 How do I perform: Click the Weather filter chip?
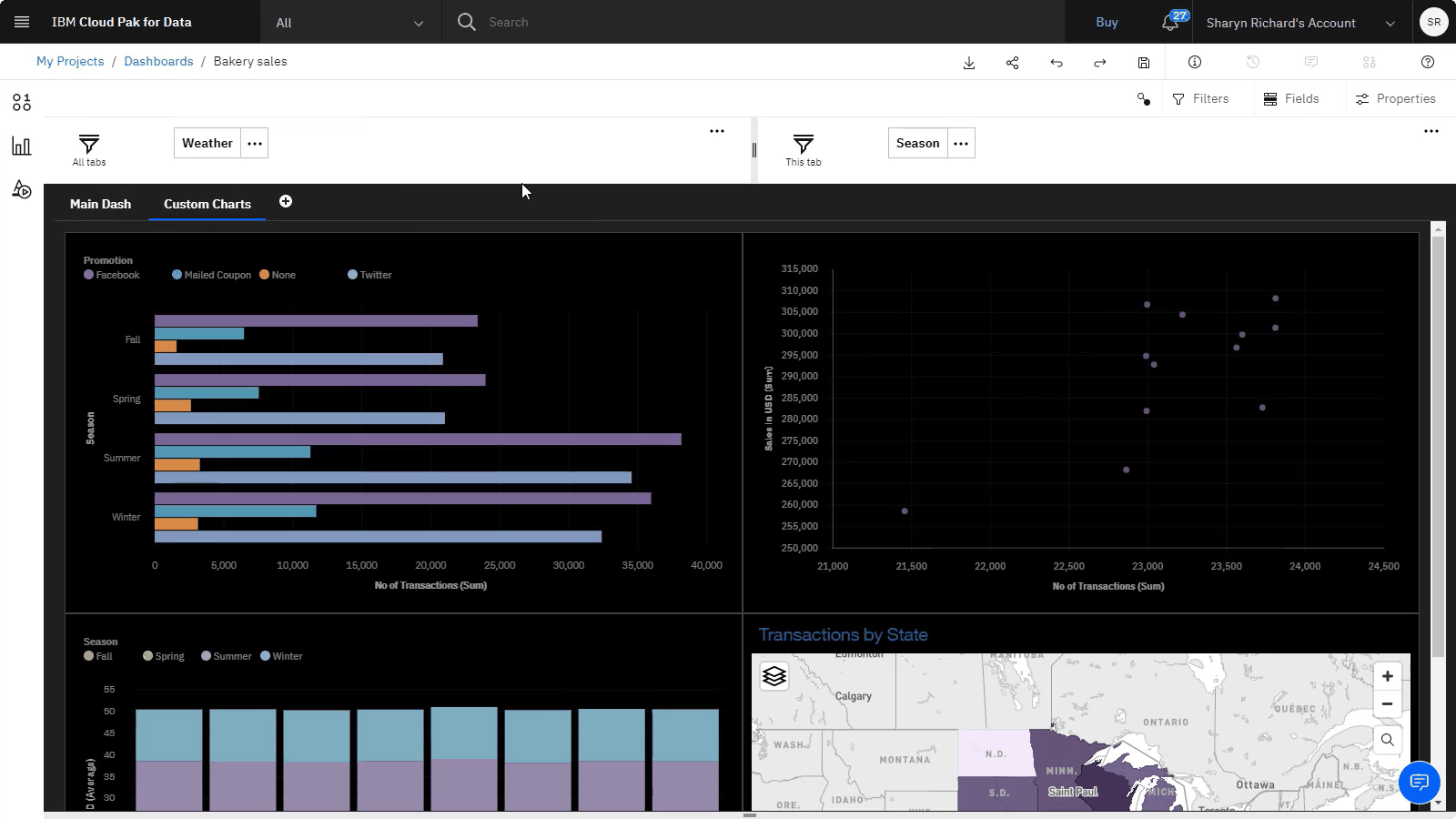(x=207, y=143)
